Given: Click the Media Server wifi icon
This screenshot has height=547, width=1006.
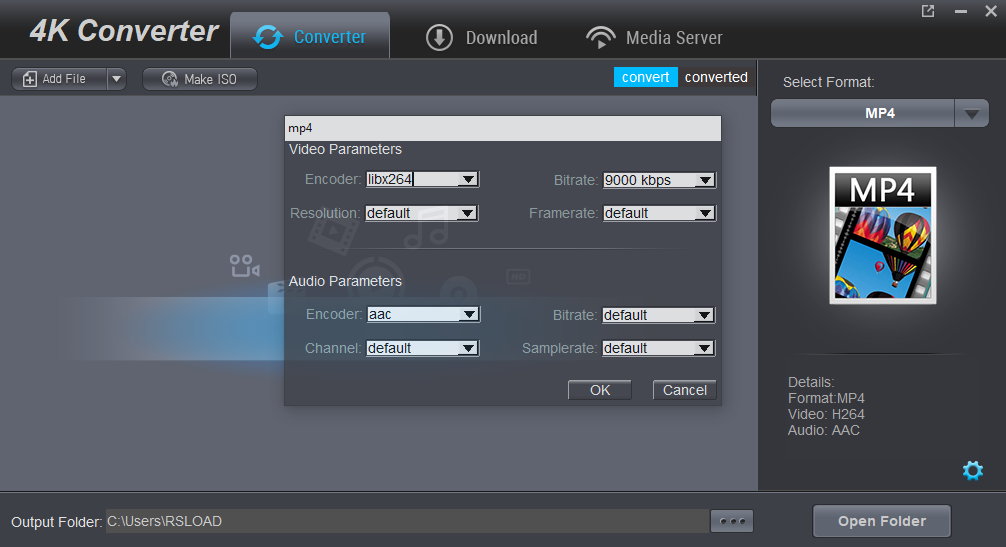Looking at the screenshot, I should 601,37.
